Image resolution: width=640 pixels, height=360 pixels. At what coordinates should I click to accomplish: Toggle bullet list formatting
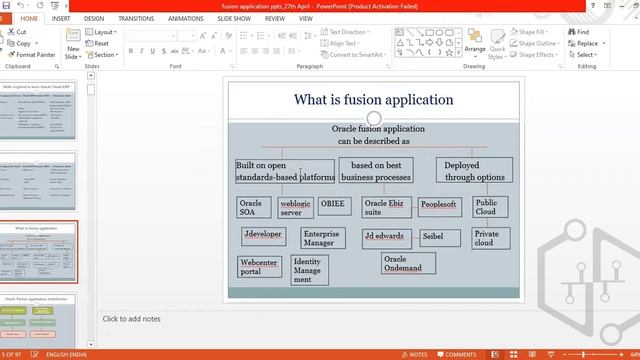tap(243, 36)
